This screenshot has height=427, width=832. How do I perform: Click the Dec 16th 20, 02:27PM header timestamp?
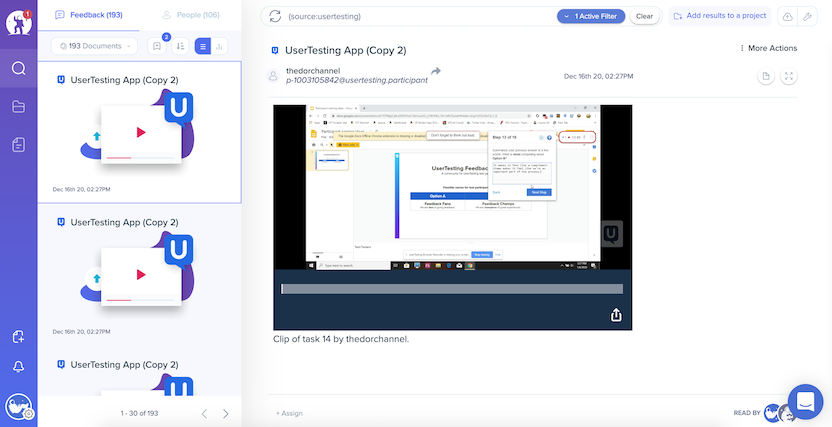point(599,76)
